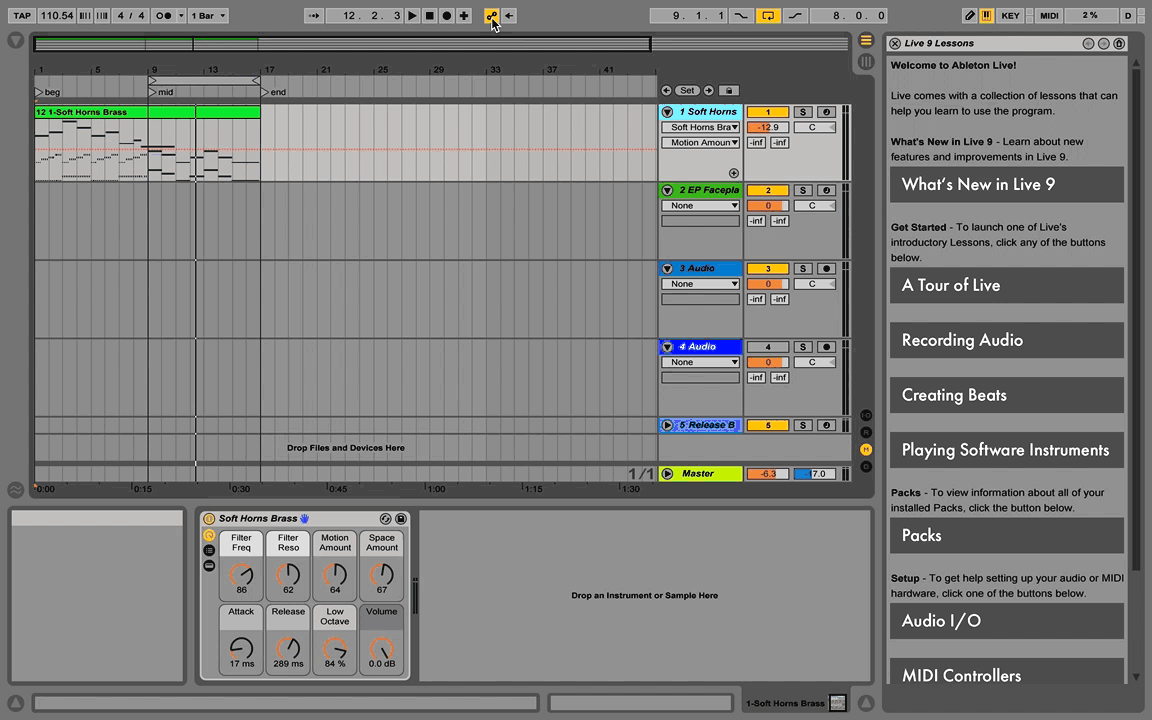Toggle the Automation Arm button

click(x=491, y=15)
